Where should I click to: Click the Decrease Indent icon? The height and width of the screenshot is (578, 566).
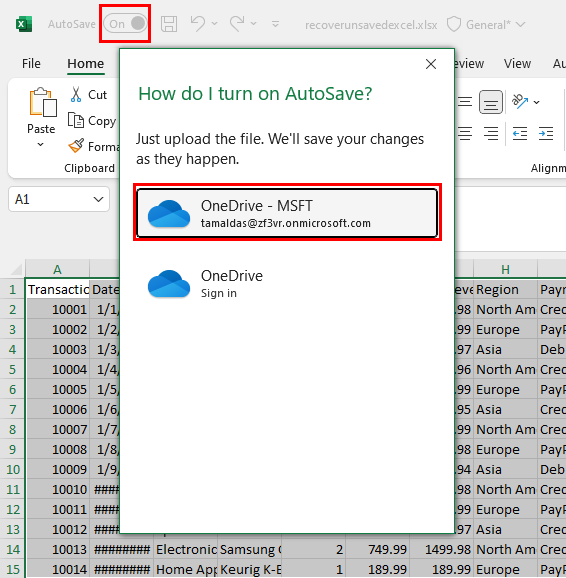point(520,133)
